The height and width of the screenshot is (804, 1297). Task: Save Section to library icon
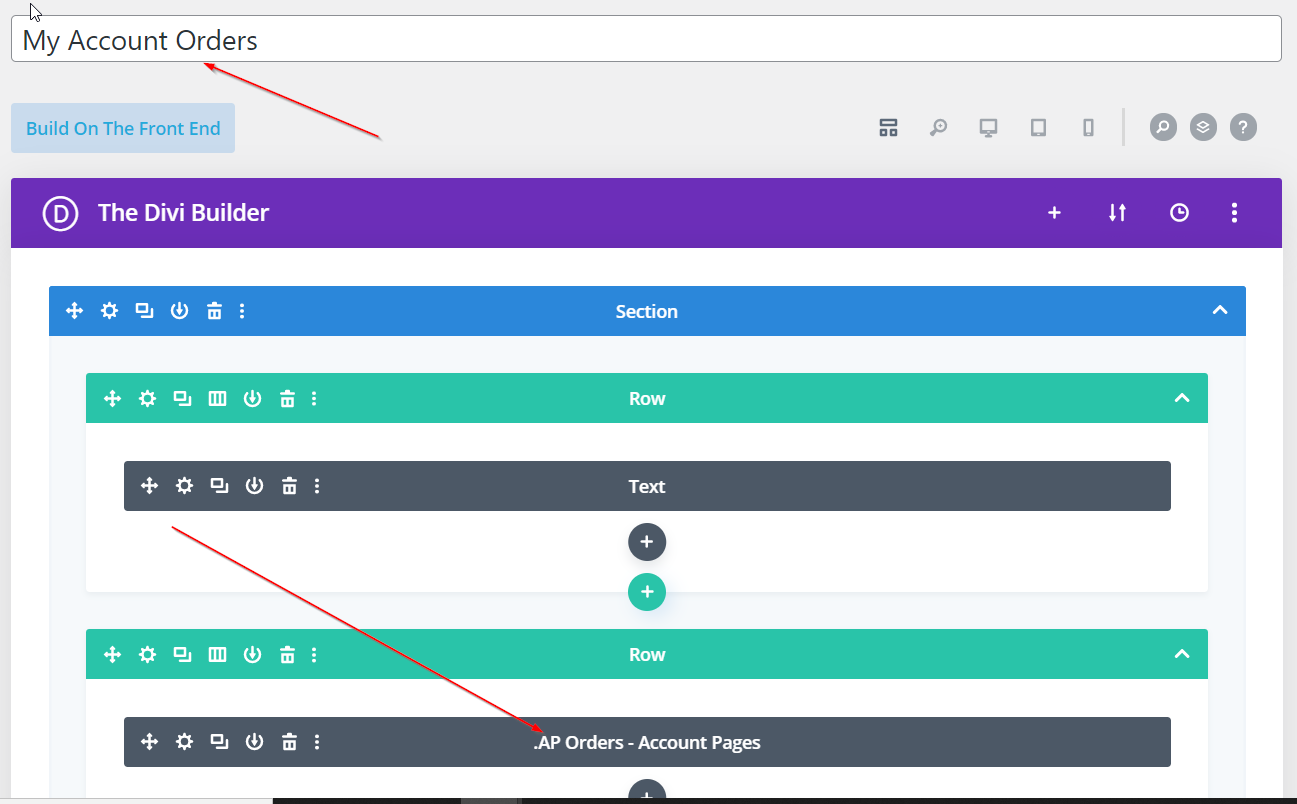(x=179, y=311)
